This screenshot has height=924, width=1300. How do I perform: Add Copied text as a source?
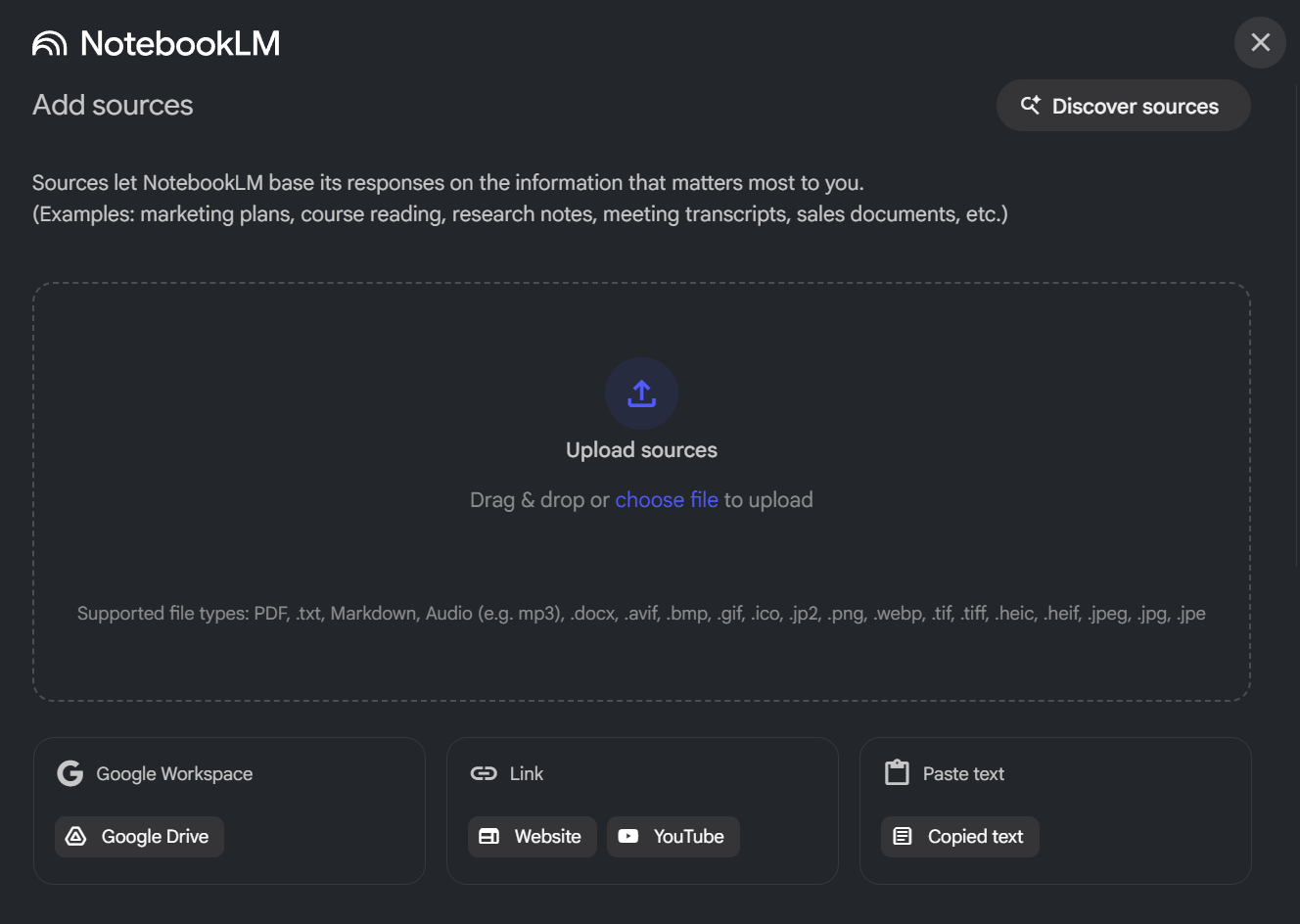(959, 837)
